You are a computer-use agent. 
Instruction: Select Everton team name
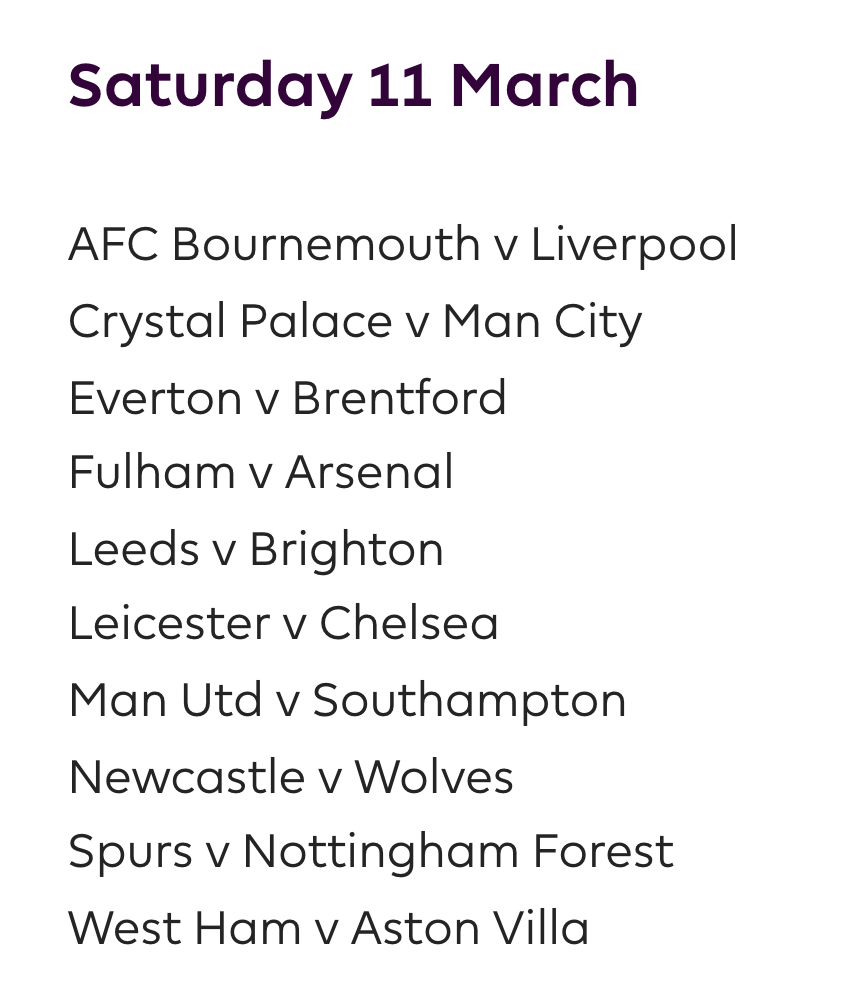tap(155, 398)
